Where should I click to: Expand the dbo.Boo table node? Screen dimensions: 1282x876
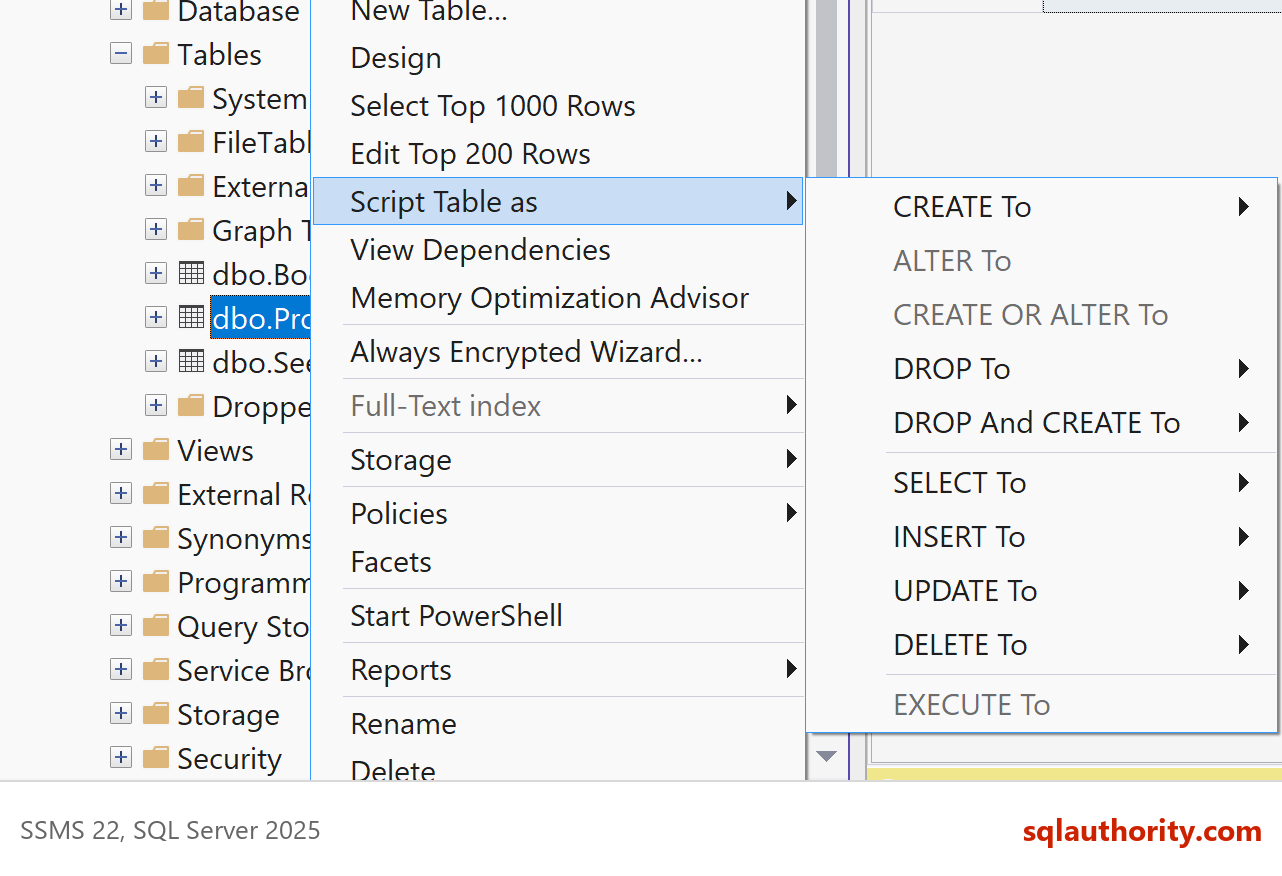(x=156, y=273)
